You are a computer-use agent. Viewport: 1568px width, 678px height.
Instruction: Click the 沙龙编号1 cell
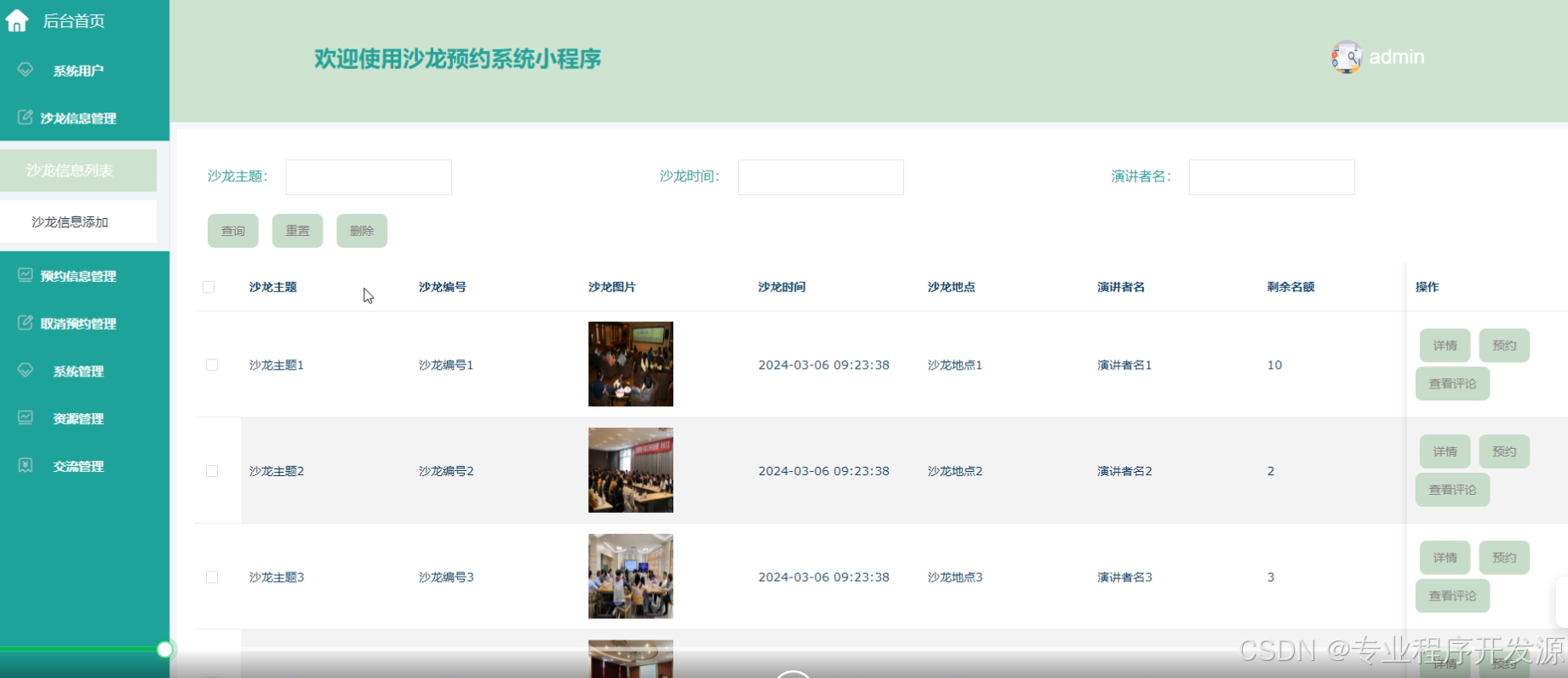[x=446, y=365]
